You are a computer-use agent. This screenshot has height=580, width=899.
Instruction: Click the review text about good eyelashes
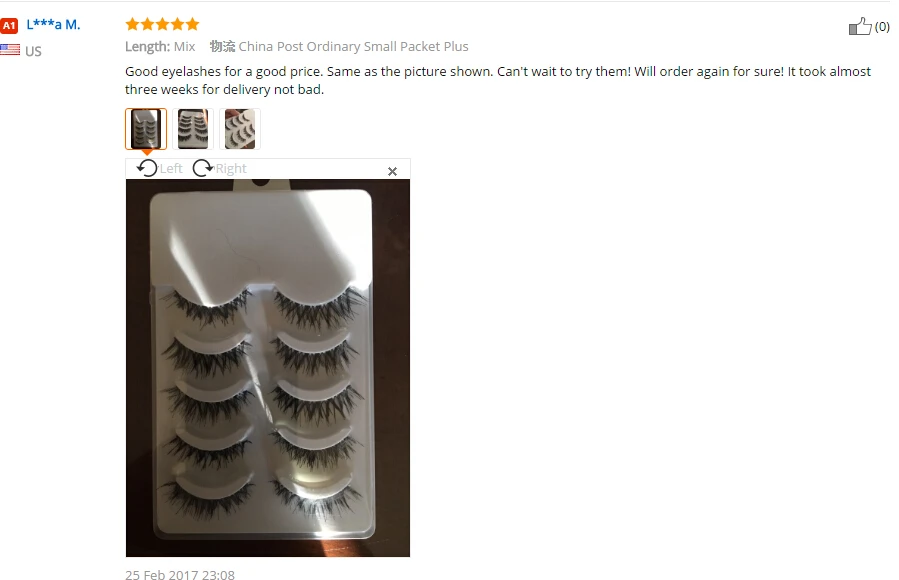[x=498, y=80]
